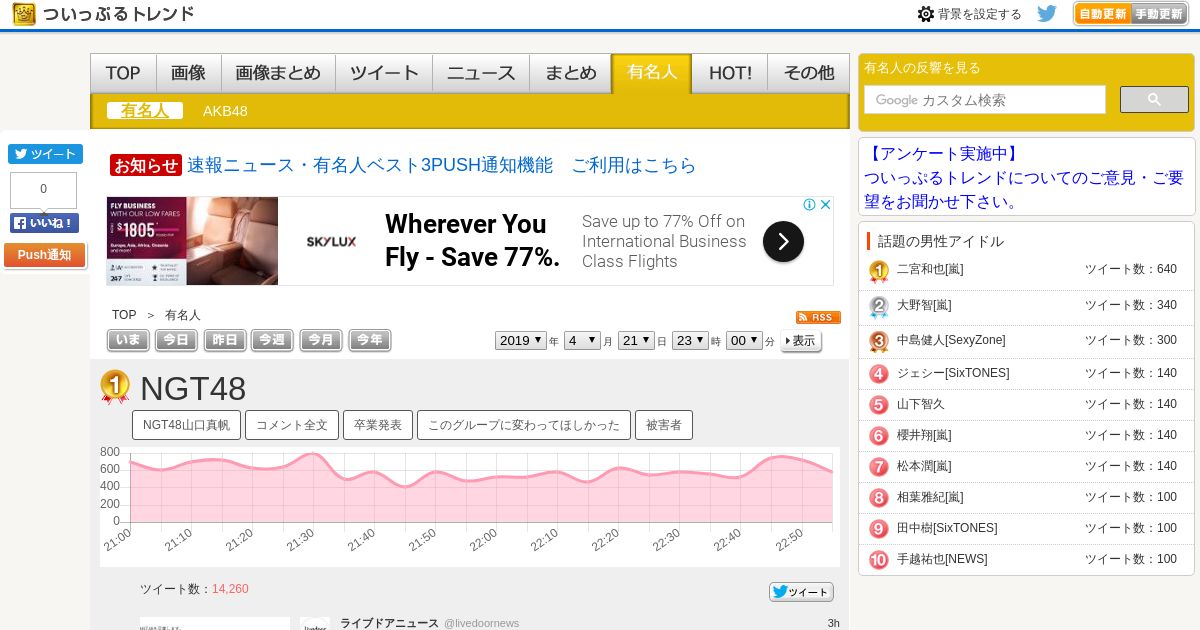The height and width of the screenshot is (630, 1200).
Task: Click the このグループに変わってほしかった tag
Action: coord(524,425)
